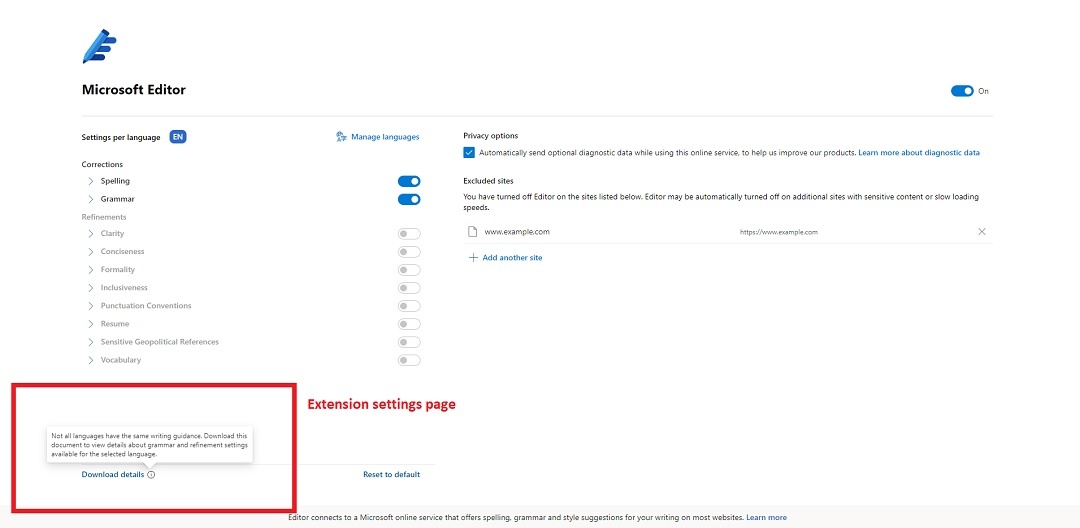Enable the Formality refinement toggle
The image size is (1080, 528).
pyautogui.click(x=409, y=270)
